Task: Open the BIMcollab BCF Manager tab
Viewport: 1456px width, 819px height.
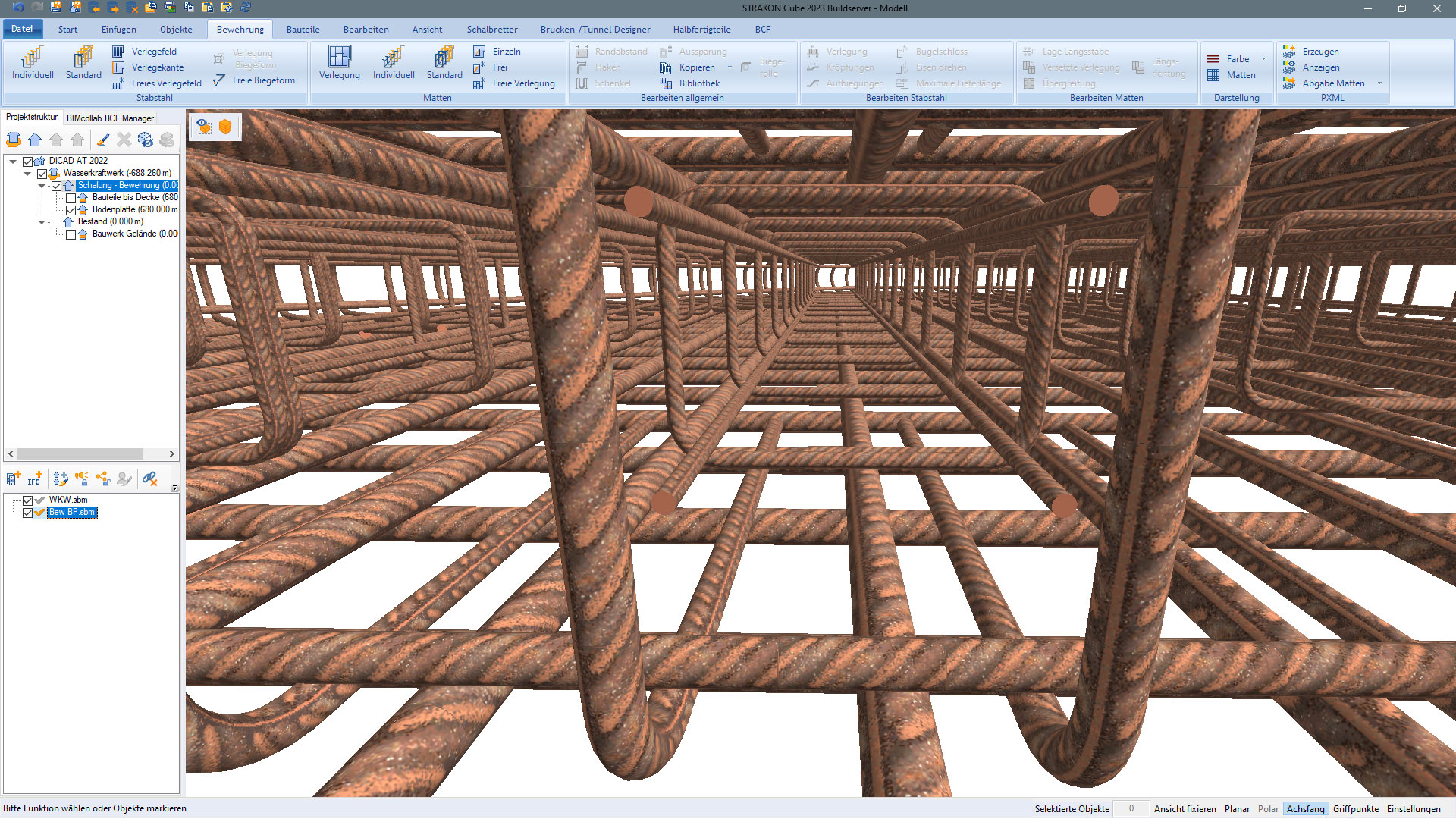Action: tap(110, 118)
